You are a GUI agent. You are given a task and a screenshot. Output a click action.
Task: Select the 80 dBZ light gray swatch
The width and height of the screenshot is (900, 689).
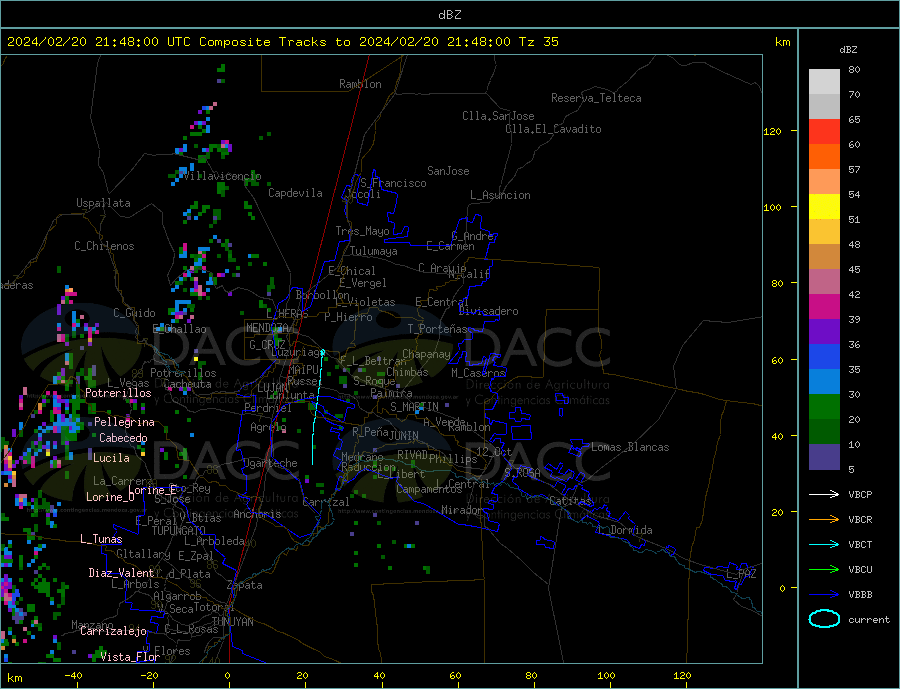coord(824,82)
